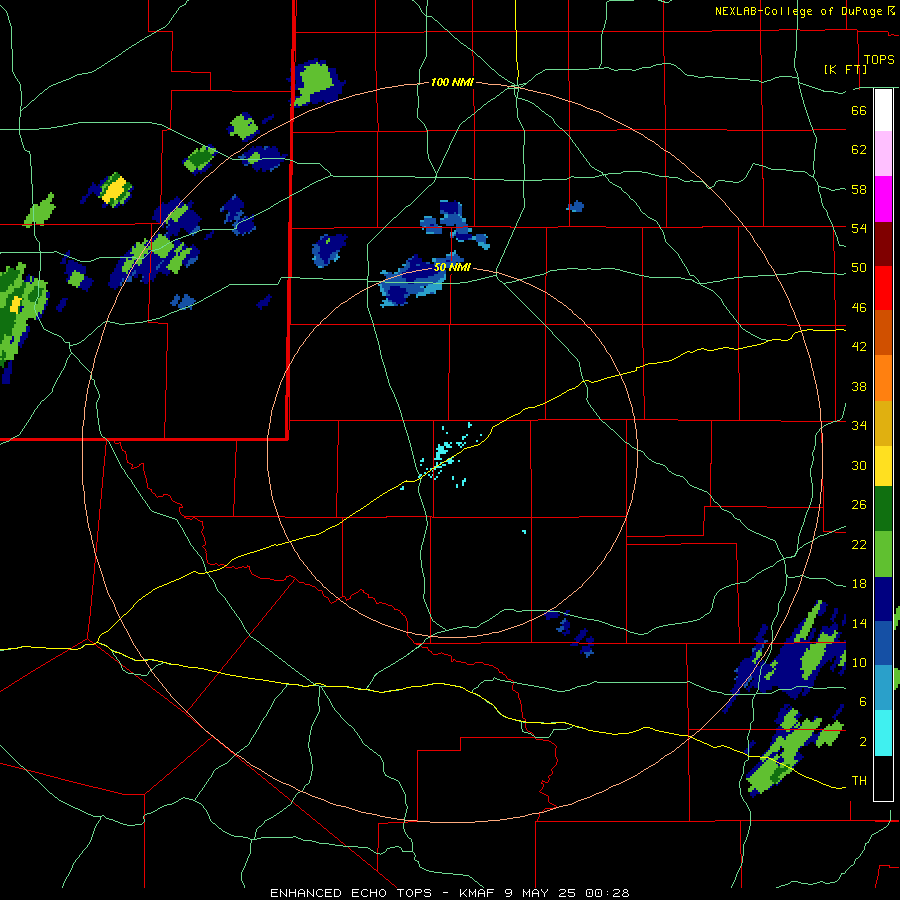Click the 46 value on the color scale
900x900 pixels.
[x=859, y=308]
